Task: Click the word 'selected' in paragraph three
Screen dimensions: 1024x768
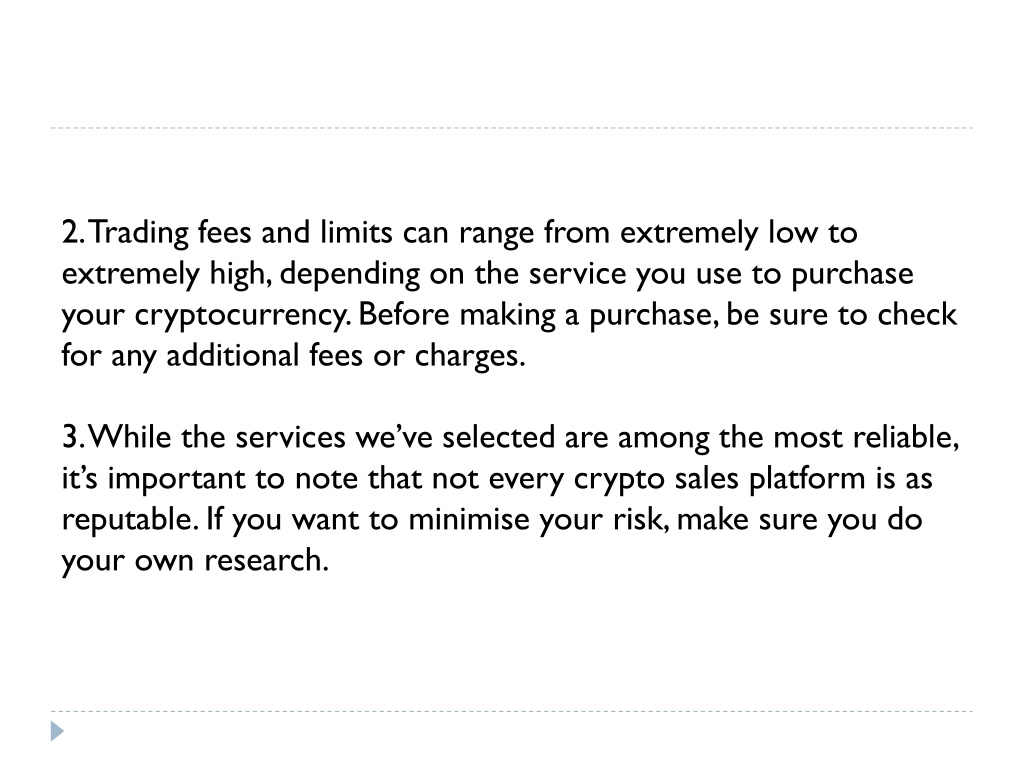Action: (x=498, y=437)
